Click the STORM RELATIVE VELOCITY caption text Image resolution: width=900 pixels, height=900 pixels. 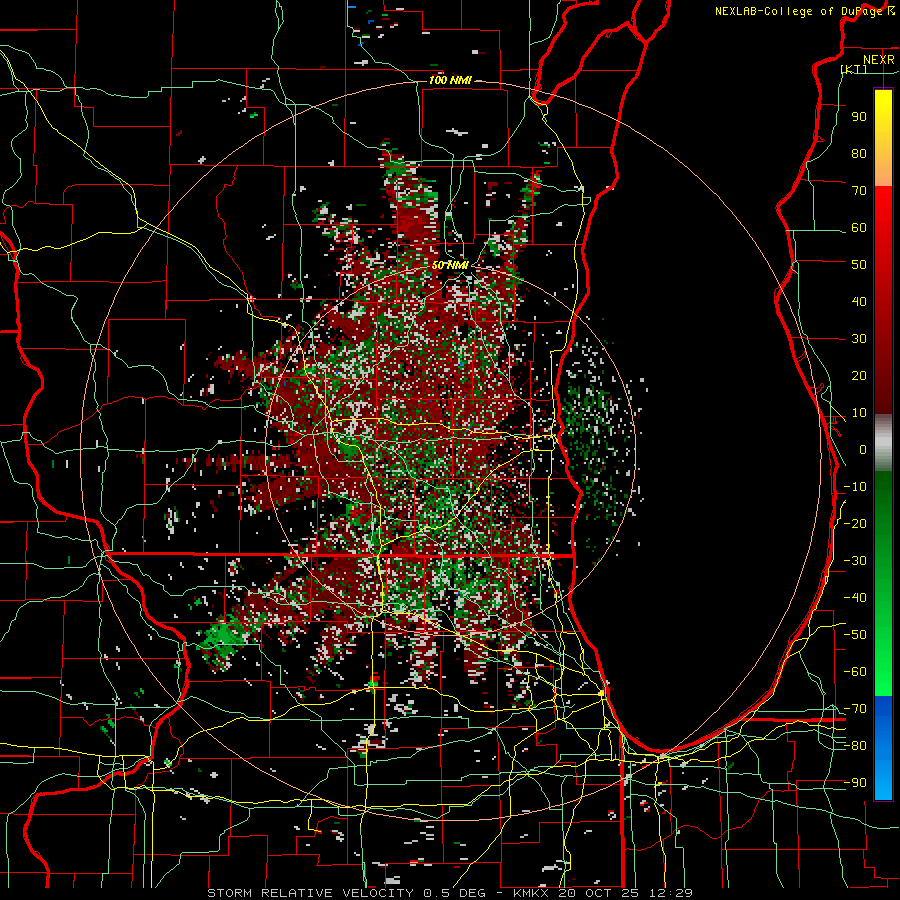tap(310, 893)
